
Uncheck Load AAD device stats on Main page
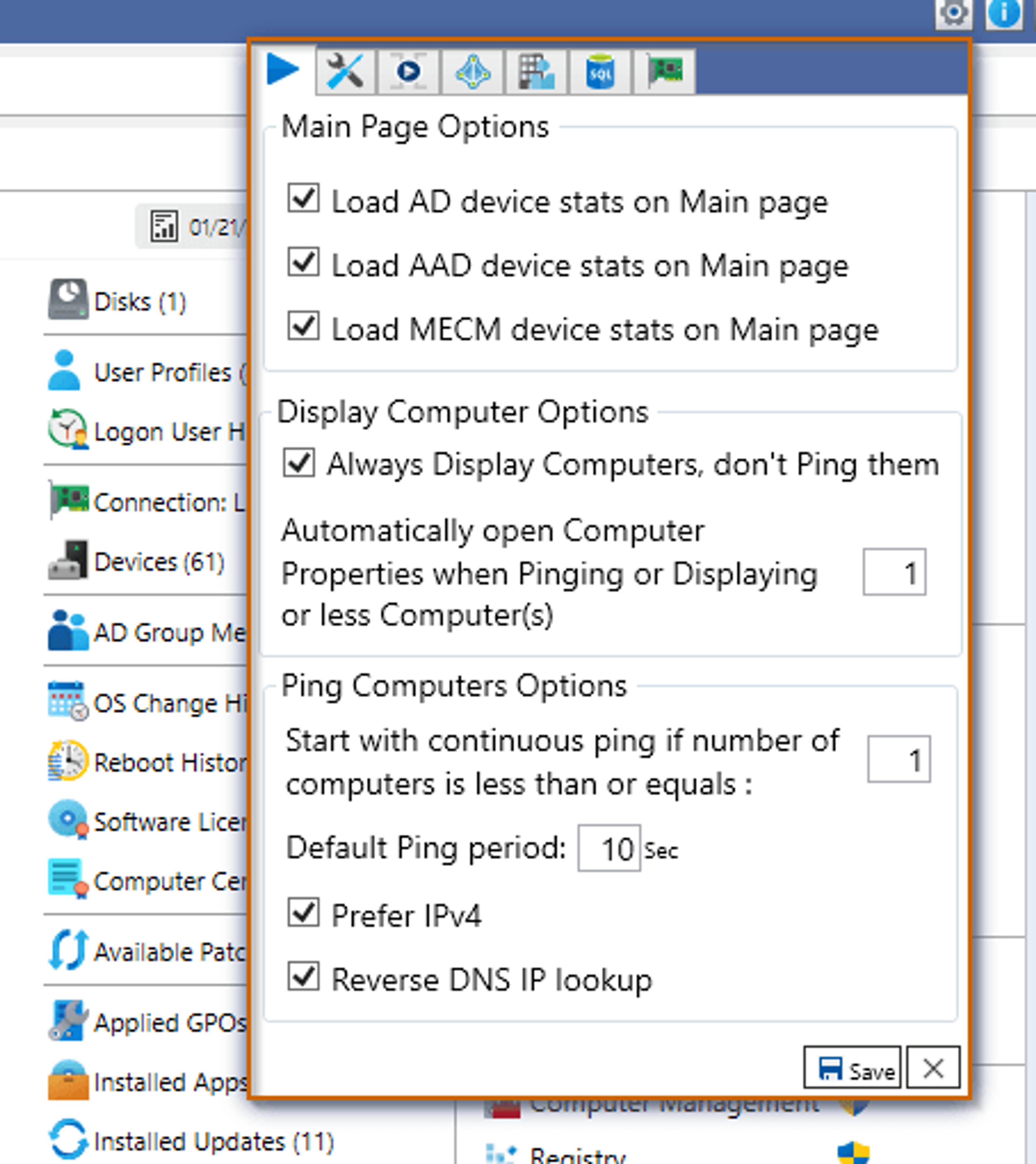303,262
